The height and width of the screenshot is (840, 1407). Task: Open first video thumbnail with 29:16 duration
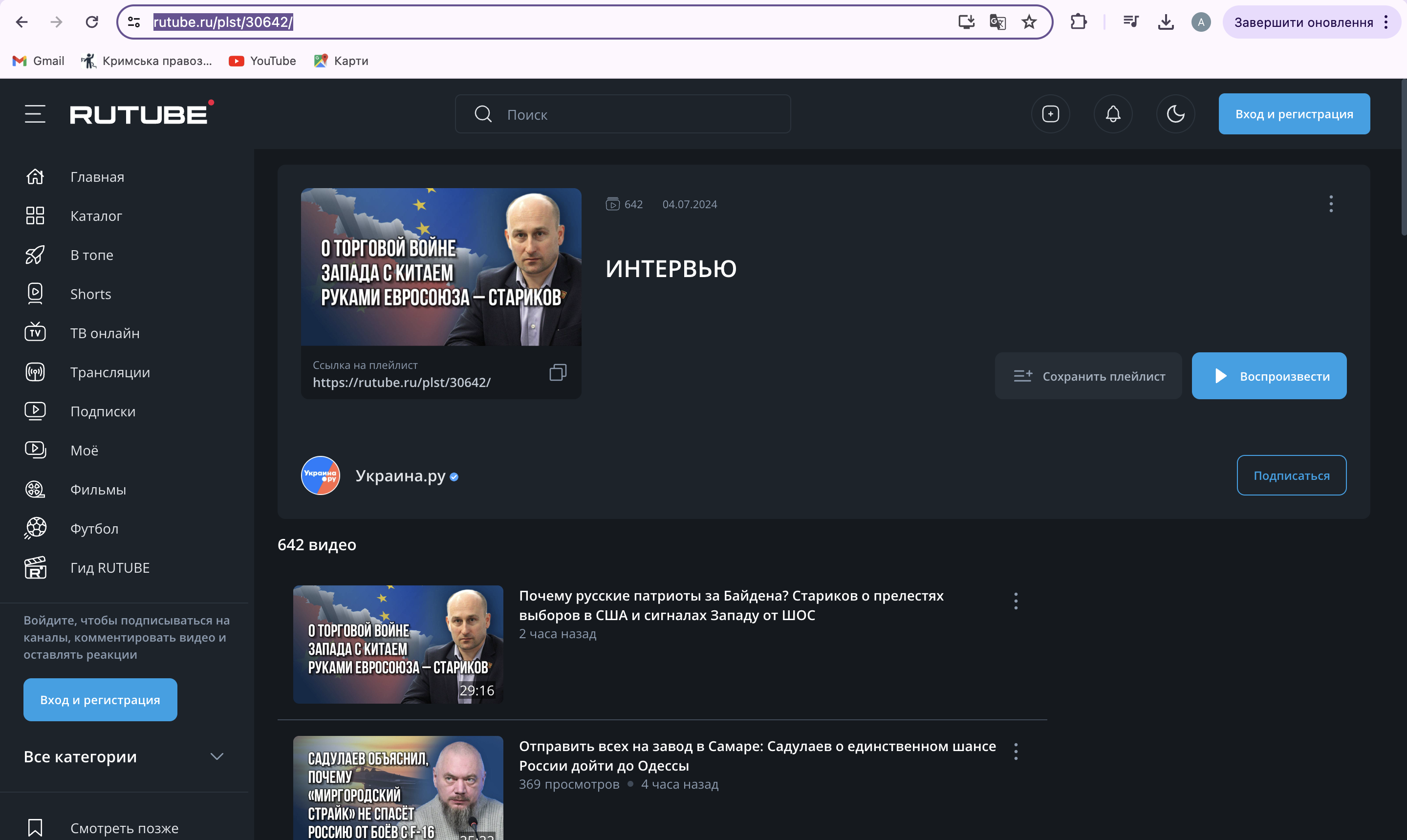398,644
